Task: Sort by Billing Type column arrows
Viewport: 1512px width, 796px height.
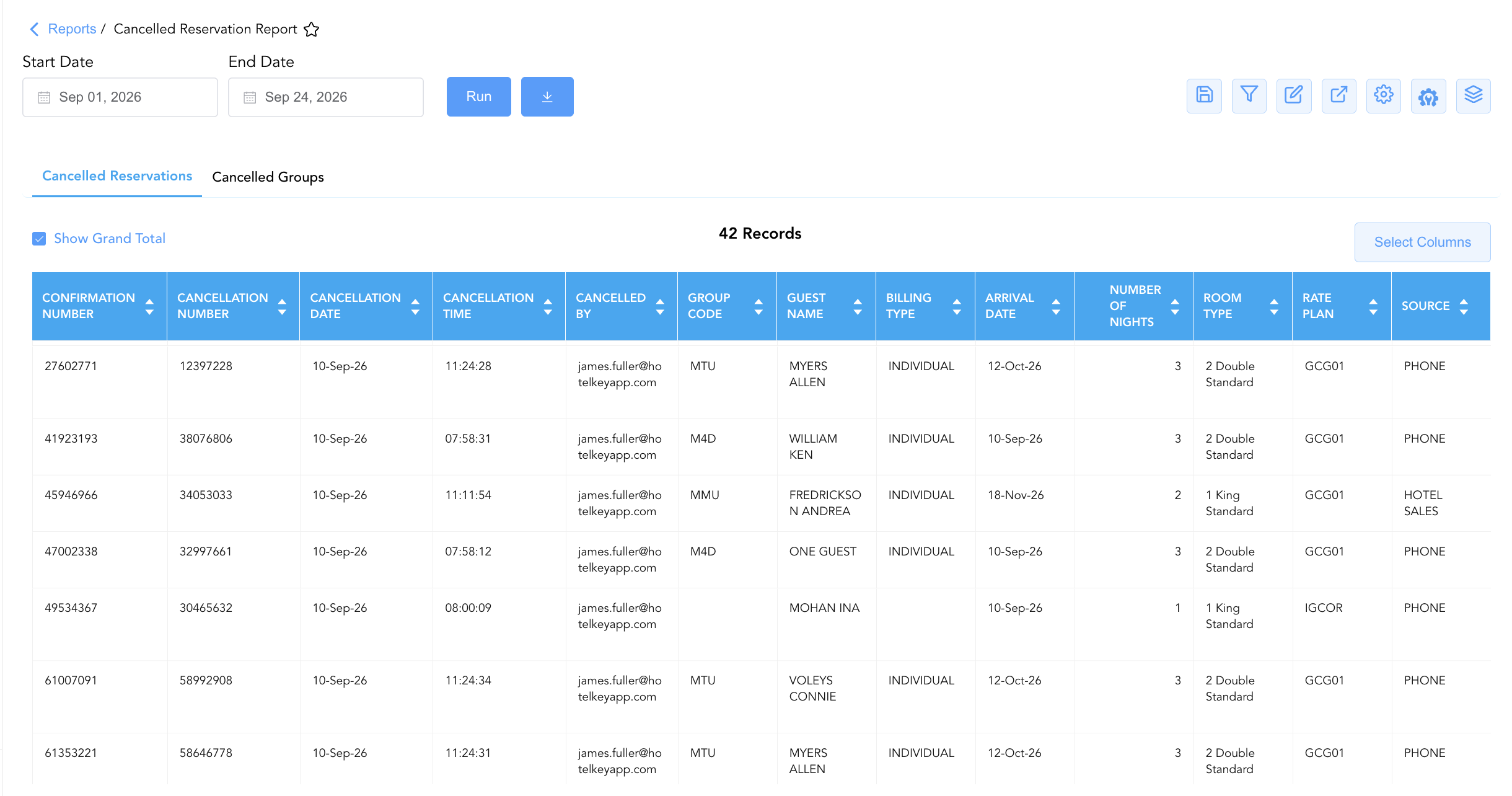Action: (x=957, y=306)
